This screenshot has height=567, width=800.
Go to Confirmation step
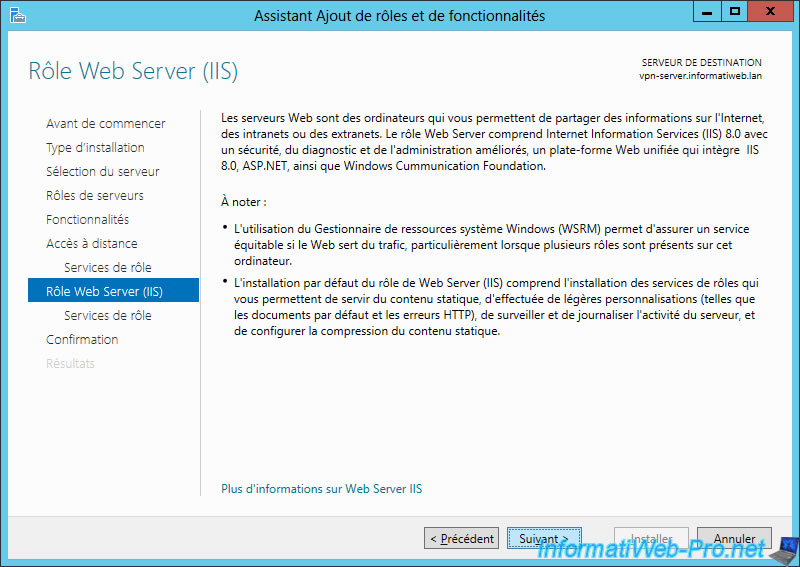pos(82,339)
